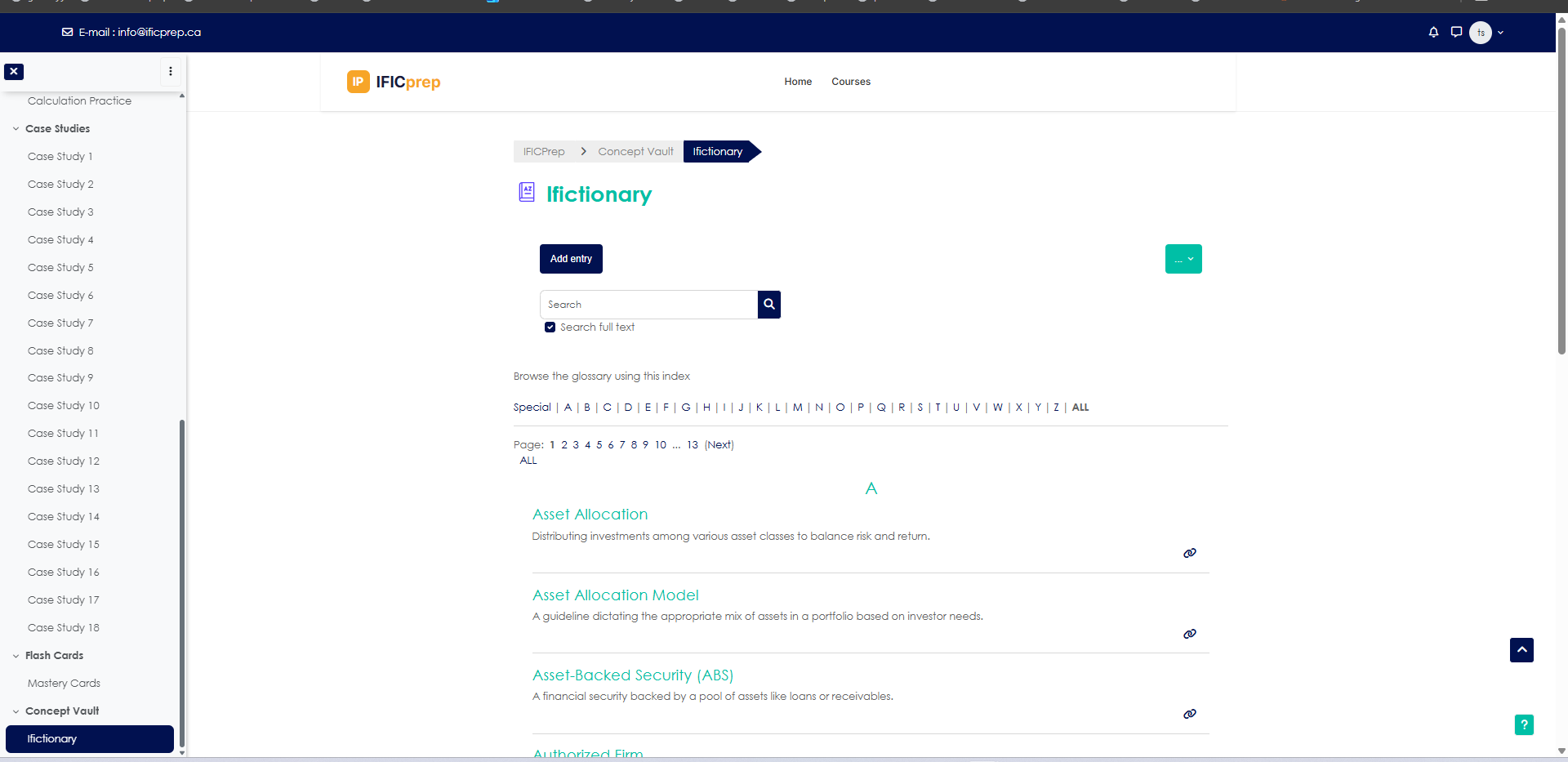Open Mastery Cards in sidebar

tap(64, 683)
